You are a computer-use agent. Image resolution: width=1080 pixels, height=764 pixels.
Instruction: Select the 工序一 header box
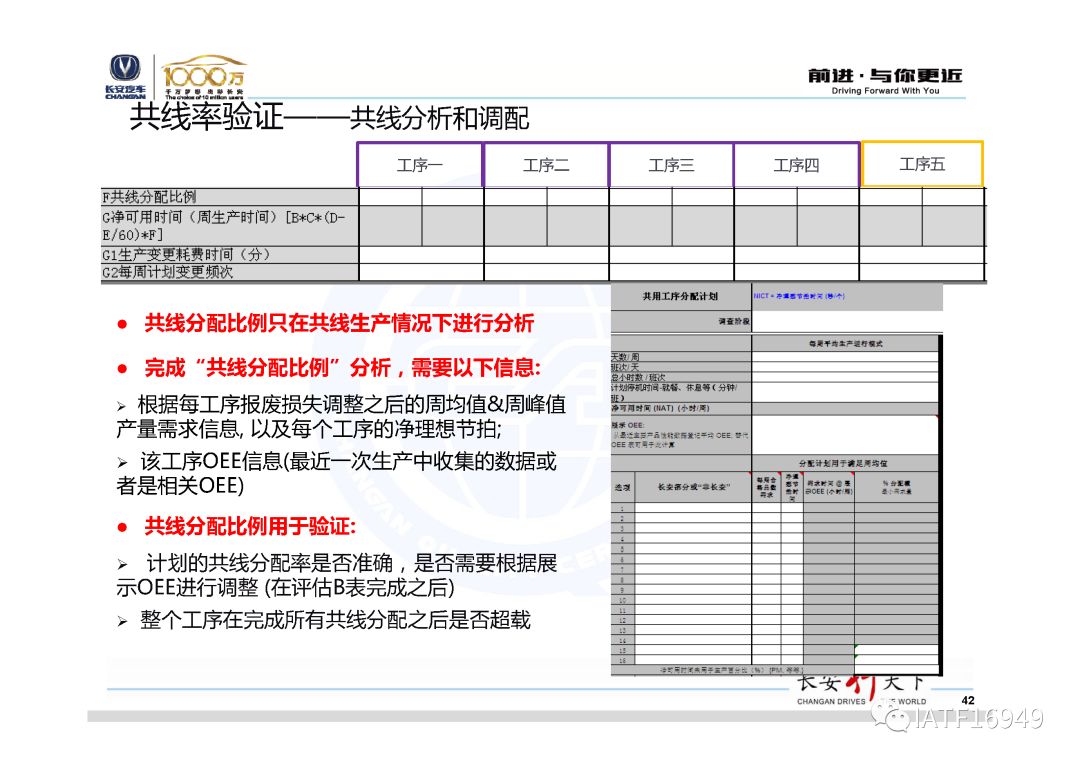click(420, 165)
